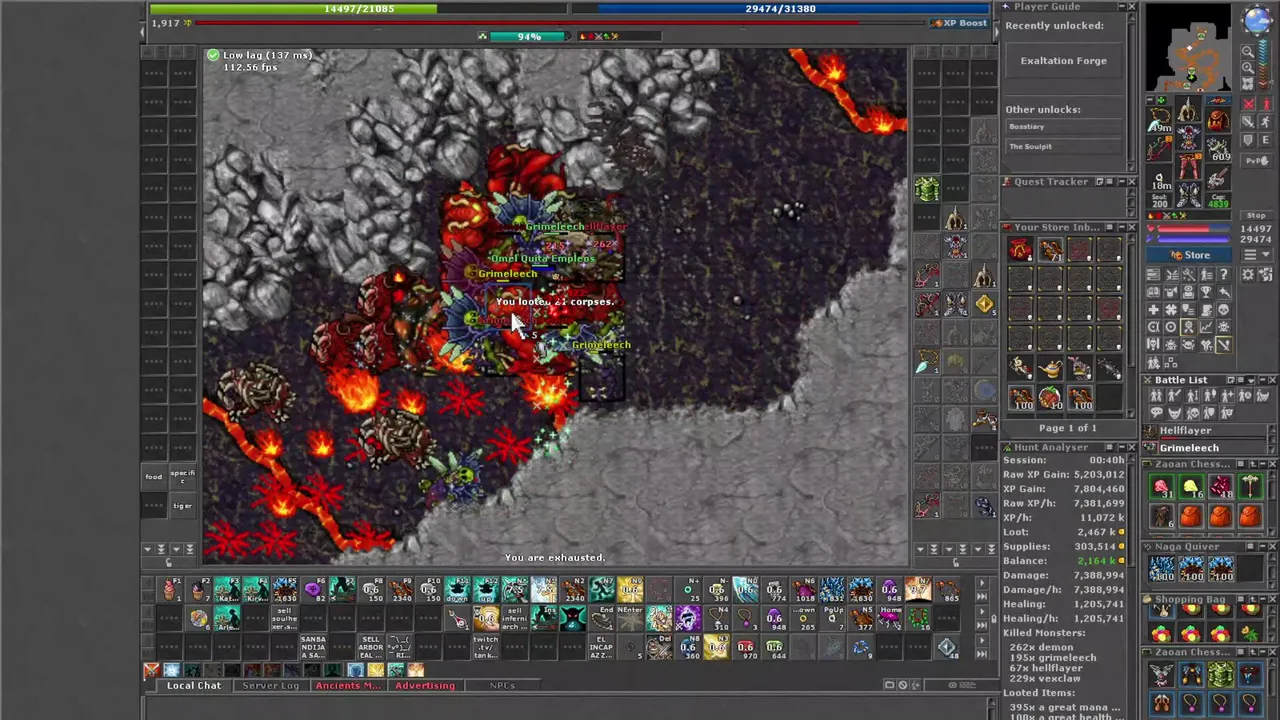Screen dimensions: 1280x720
Task: Open the NPCs chat tab
Action: tap(502, 685)
